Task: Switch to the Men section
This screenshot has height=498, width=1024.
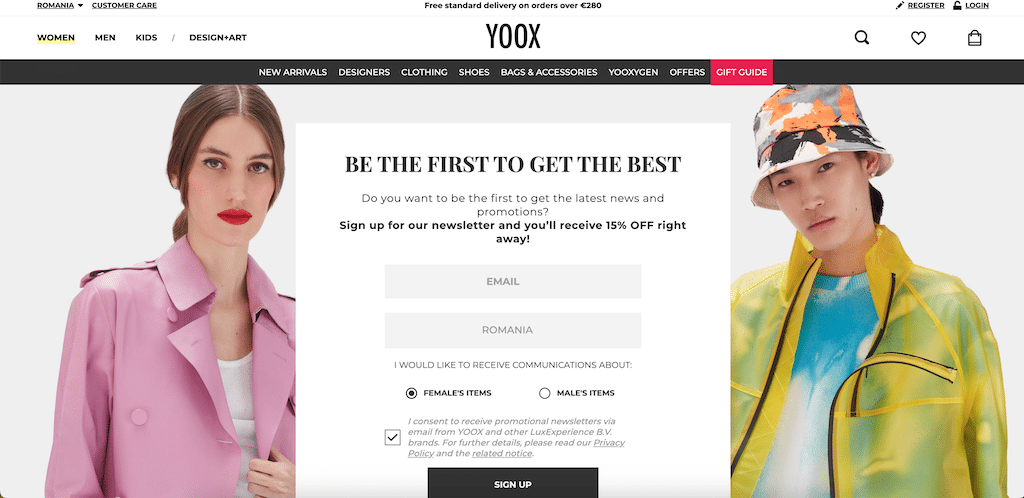Action: click(105, 38)
